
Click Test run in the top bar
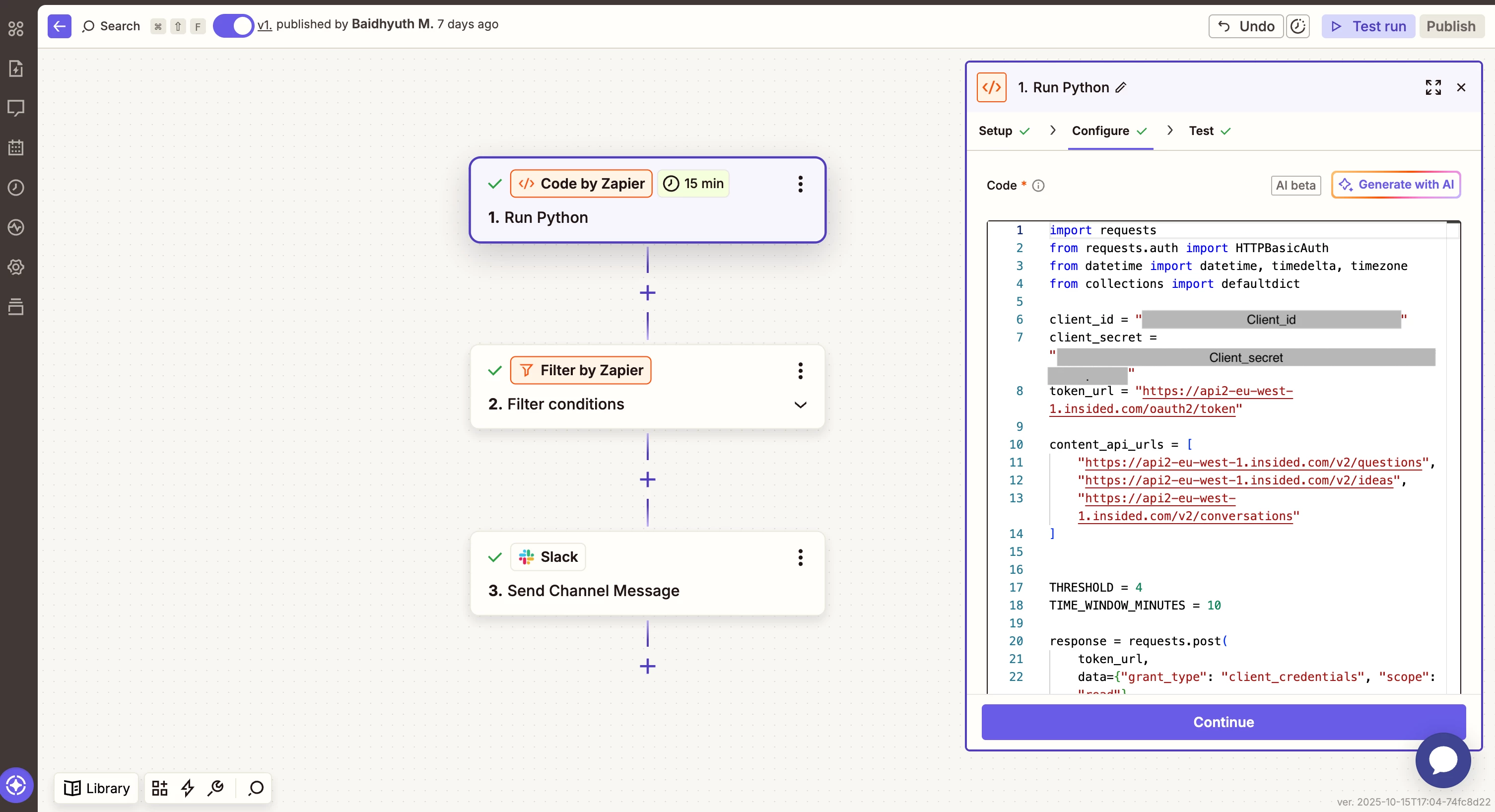coord(1368,26)
